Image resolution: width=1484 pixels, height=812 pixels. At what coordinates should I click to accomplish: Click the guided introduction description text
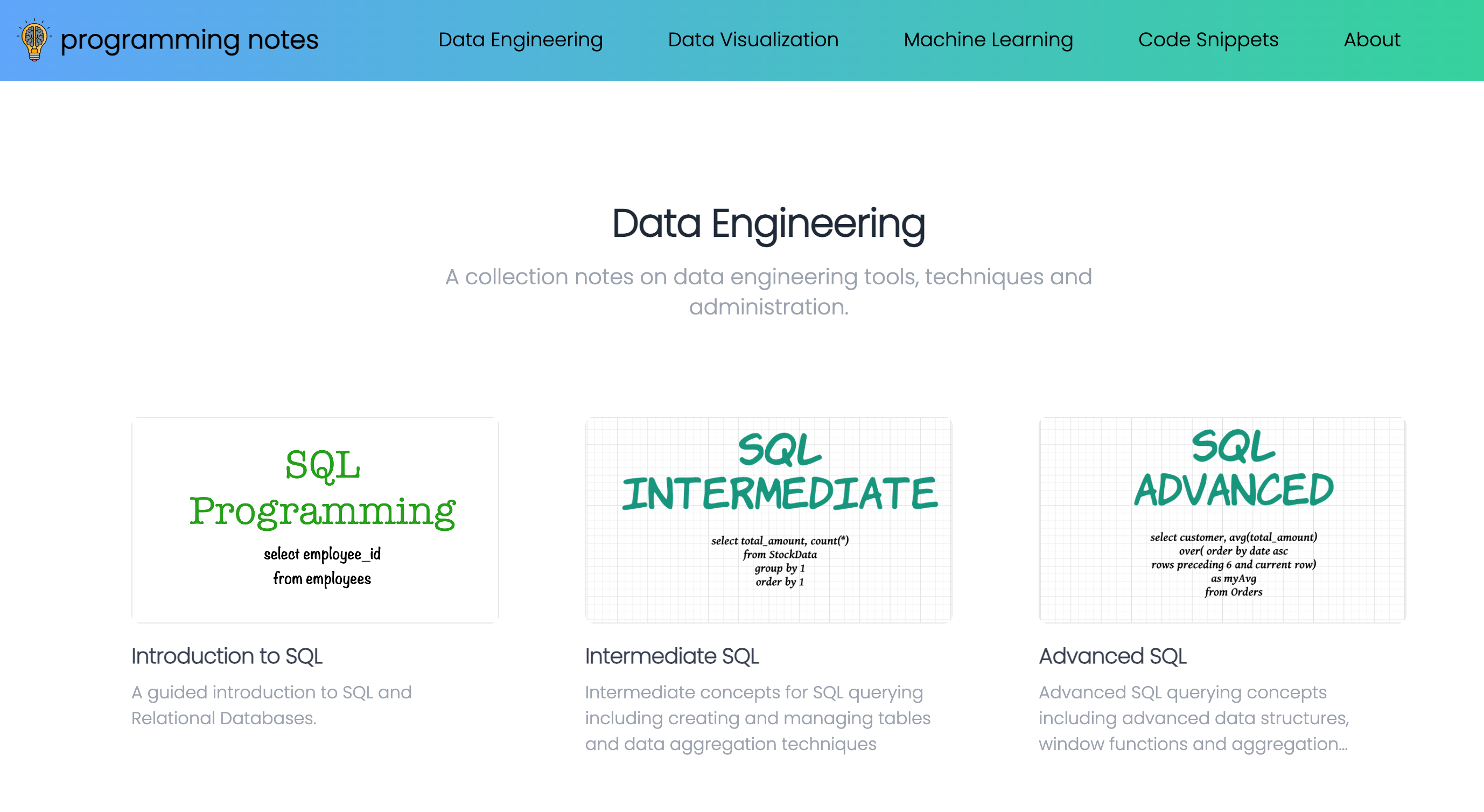click(x=271, y=705)
